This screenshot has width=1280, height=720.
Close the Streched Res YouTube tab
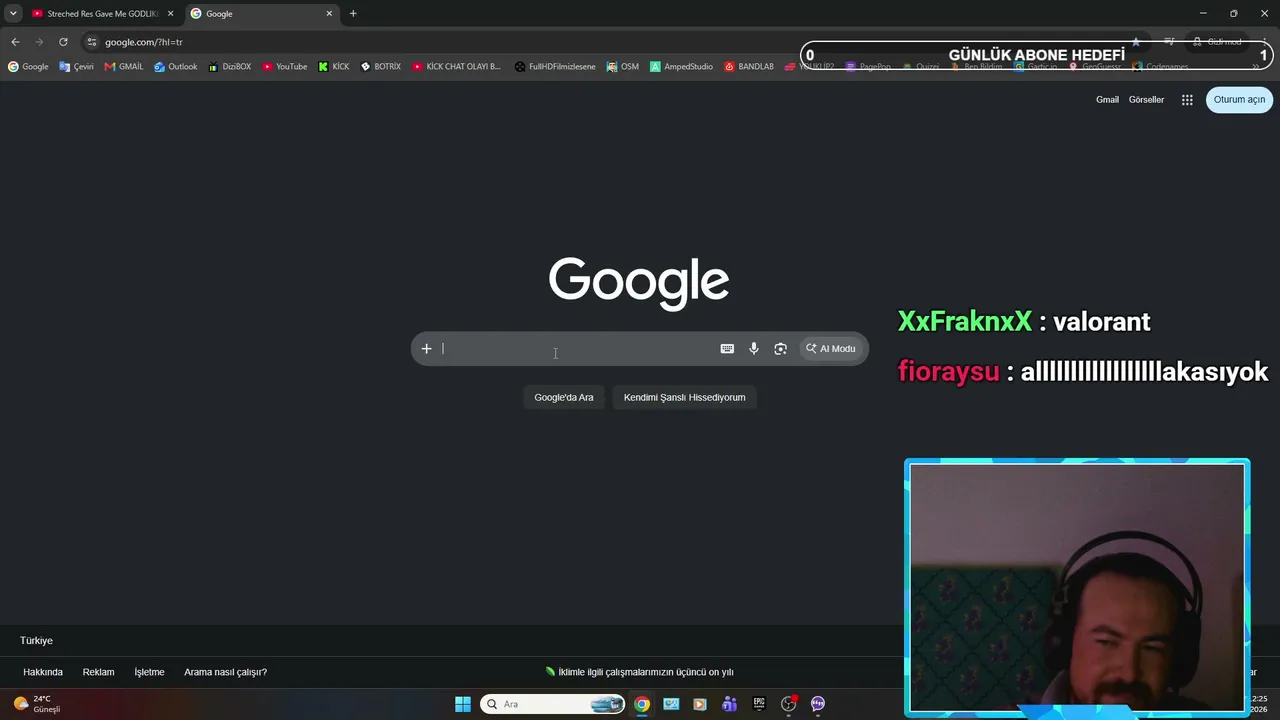pyautogui.click(x=171, y=14)
